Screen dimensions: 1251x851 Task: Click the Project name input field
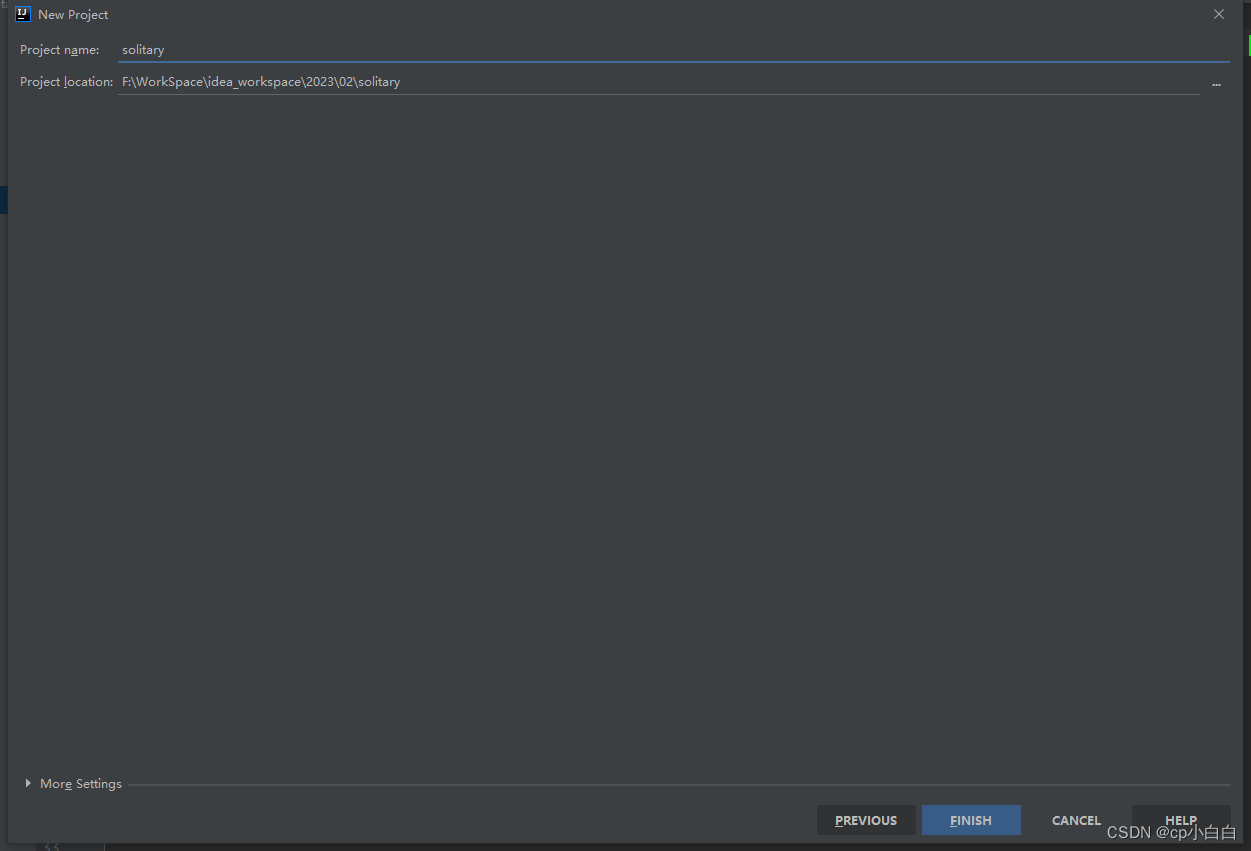click(673, 49)
